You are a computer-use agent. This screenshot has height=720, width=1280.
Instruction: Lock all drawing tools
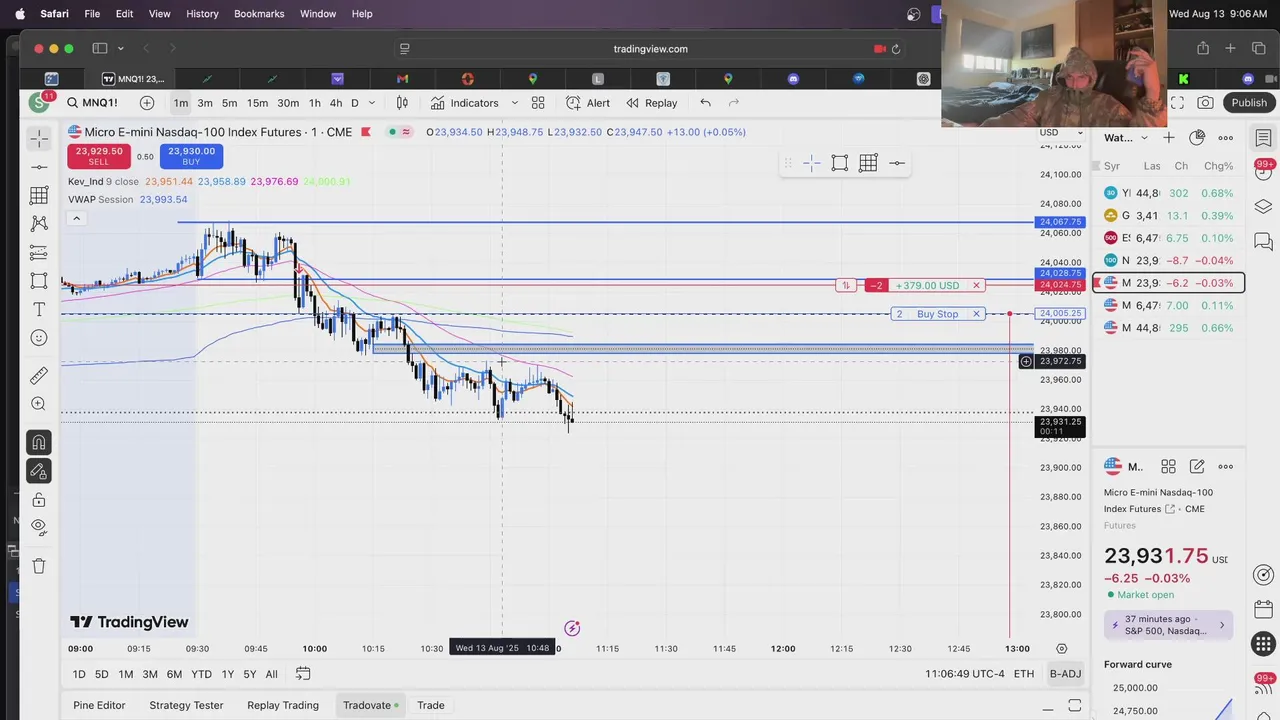click(39, 499)
